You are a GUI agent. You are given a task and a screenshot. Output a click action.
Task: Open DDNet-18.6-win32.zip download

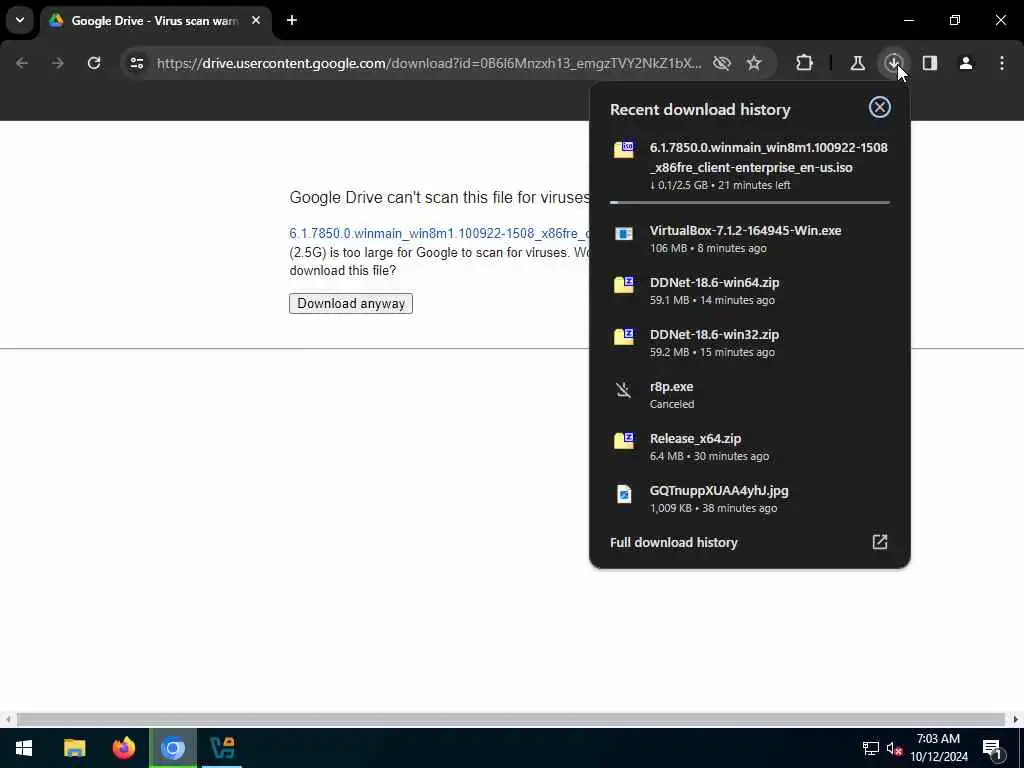[x=750, y=343]
